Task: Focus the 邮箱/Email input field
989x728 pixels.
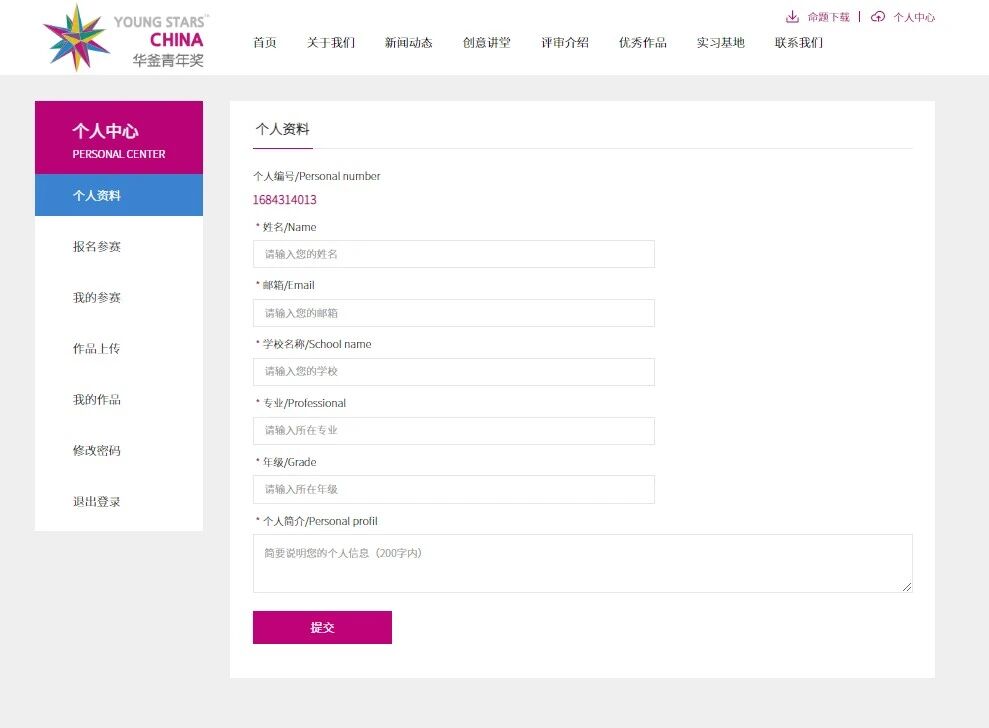Action: (453, 313)
